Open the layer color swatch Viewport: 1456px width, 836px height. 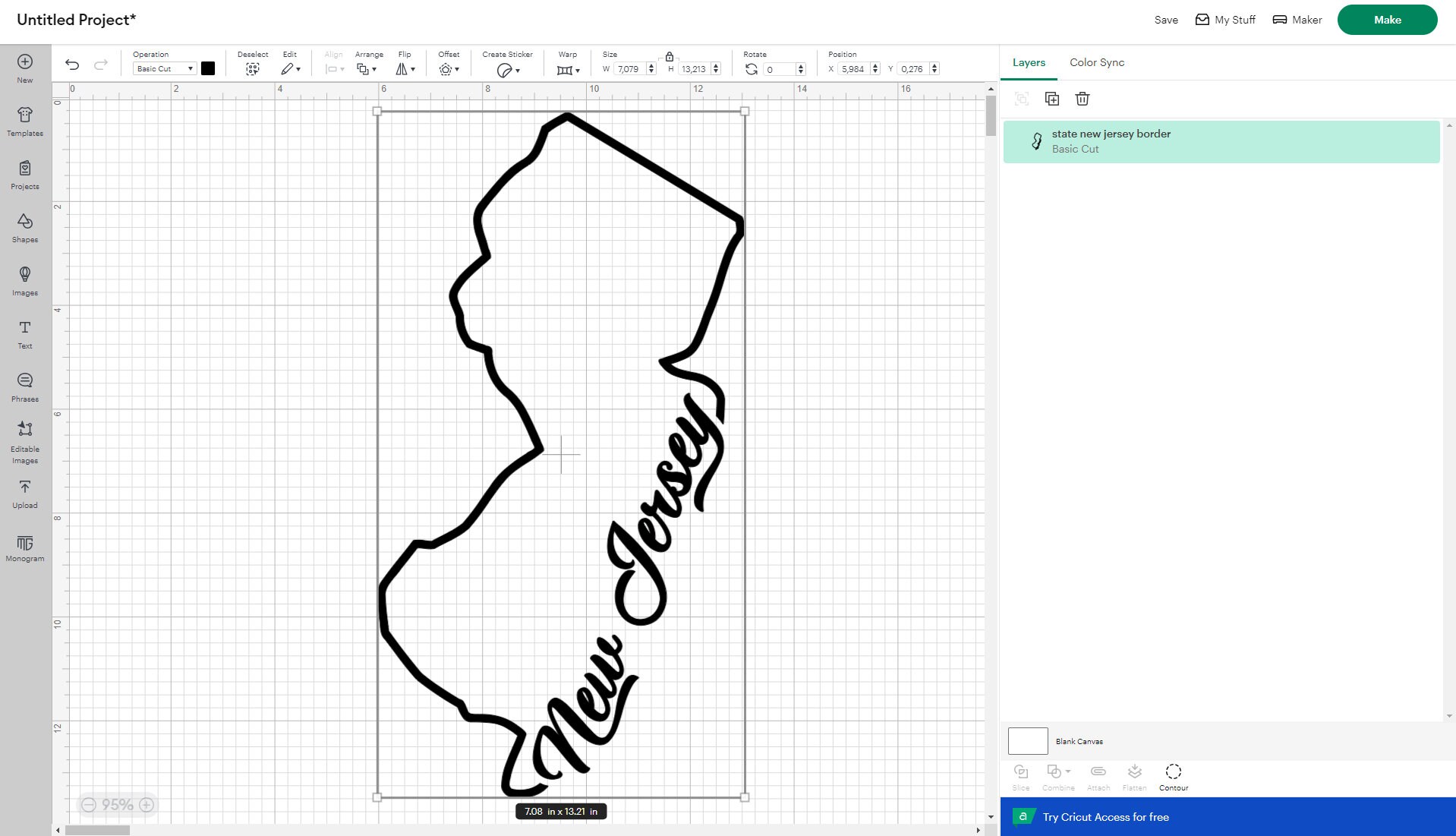point(209,68)
